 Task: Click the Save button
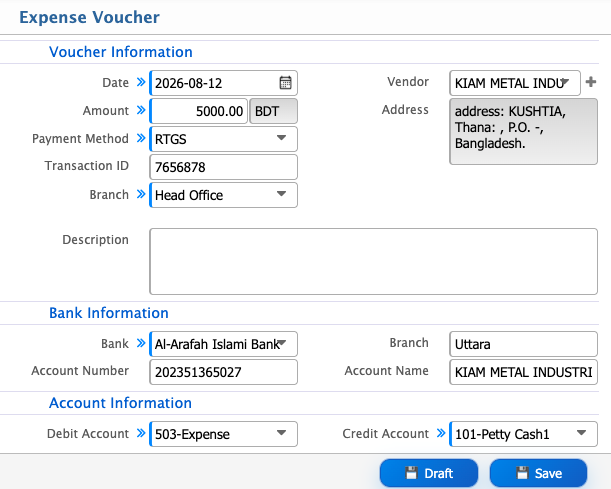539,473
